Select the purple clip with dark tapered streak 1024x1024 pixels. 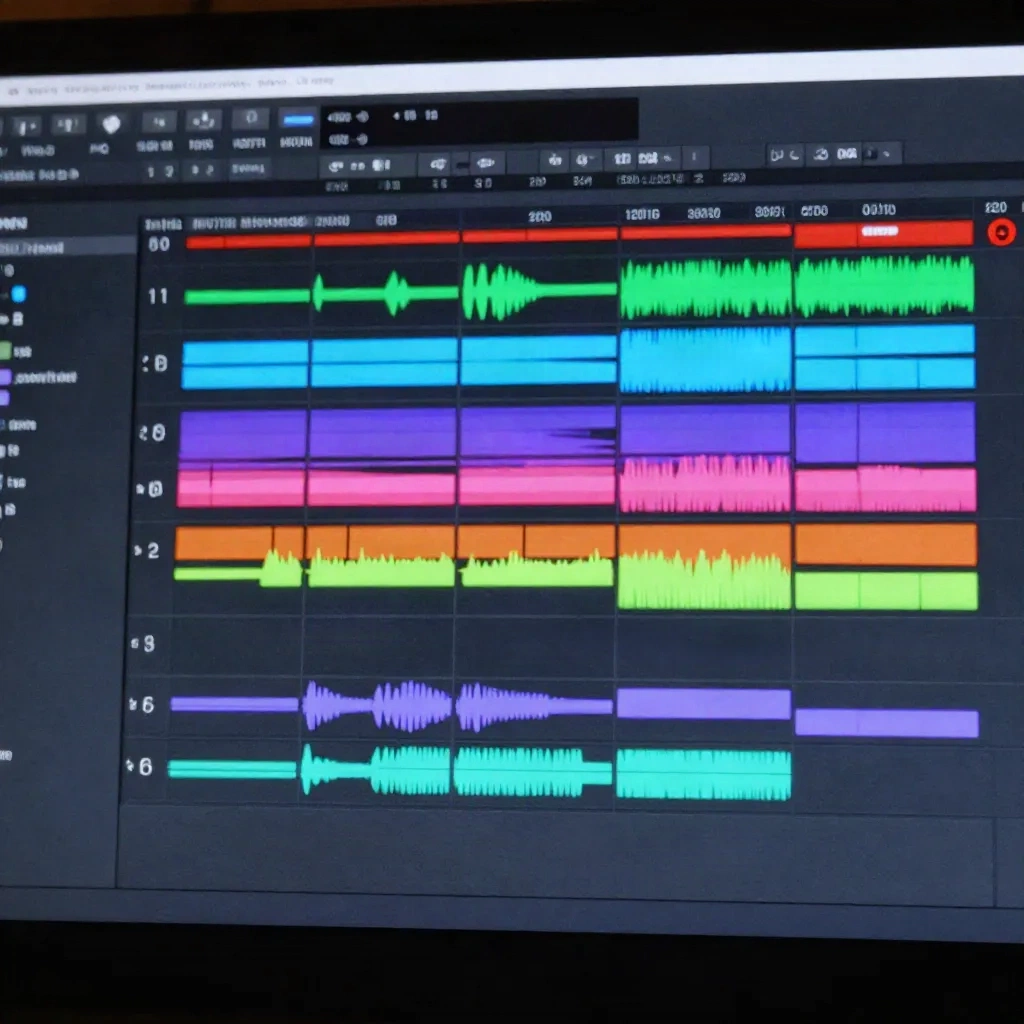(x=537, y=432)
